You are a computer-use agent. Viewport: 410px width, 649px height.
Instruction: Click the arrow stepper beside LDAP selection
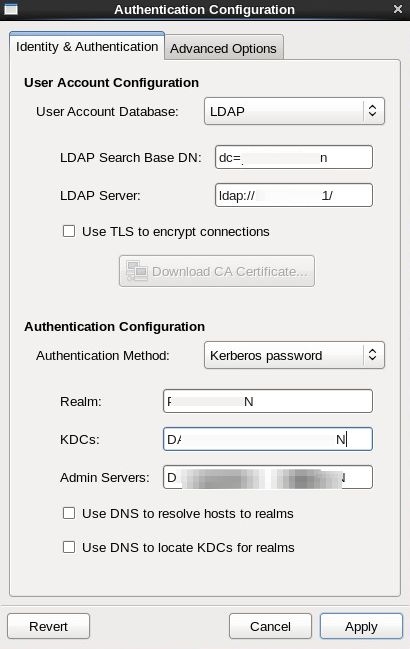pyautogui.click(x=372, y=111)
